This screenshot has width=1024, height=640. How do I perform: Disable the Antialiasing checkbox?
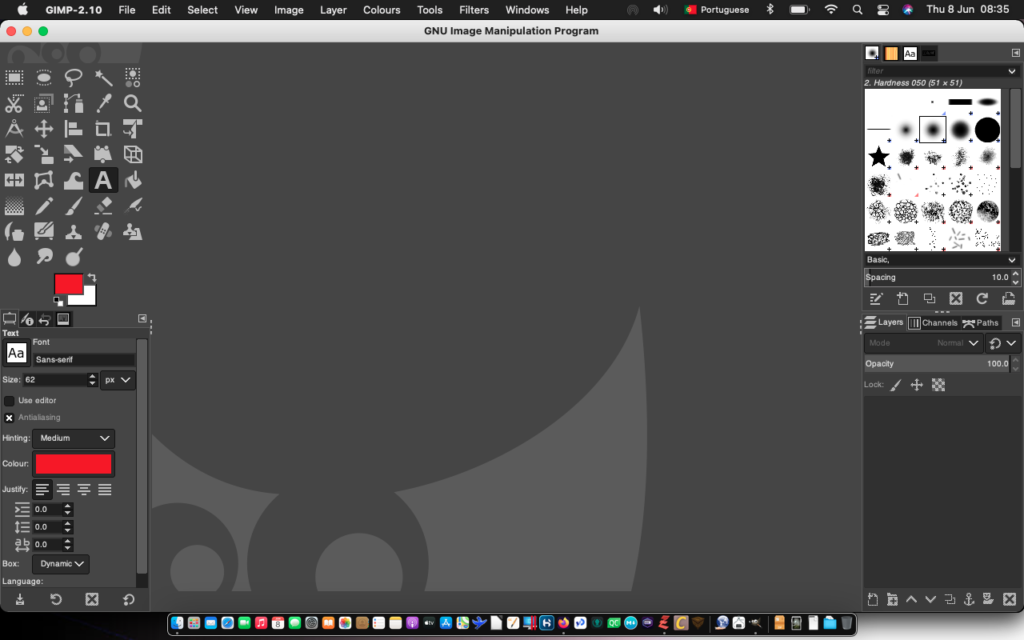click(x=10, y=417)
